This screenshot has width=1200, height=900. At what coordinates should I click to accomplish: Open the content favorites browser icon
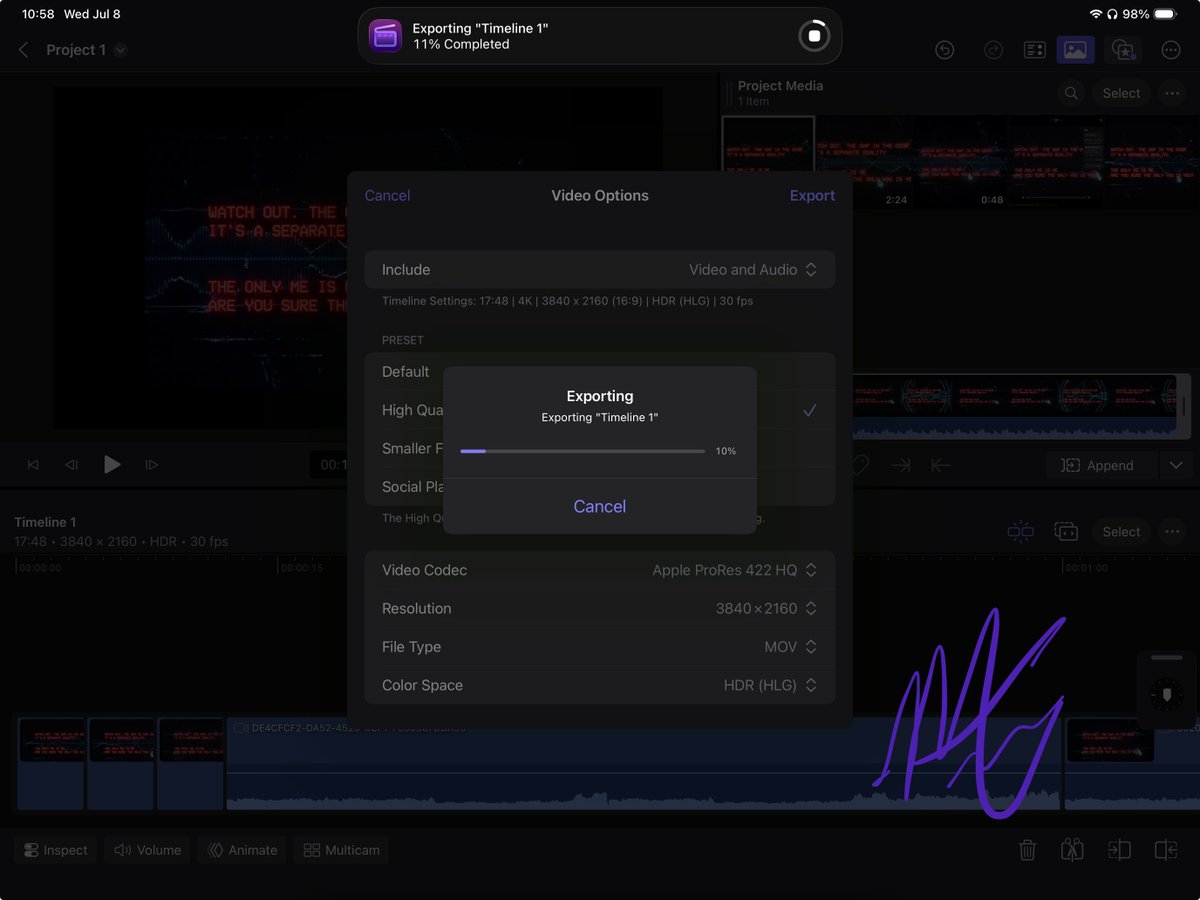(x=1123, y=50)
